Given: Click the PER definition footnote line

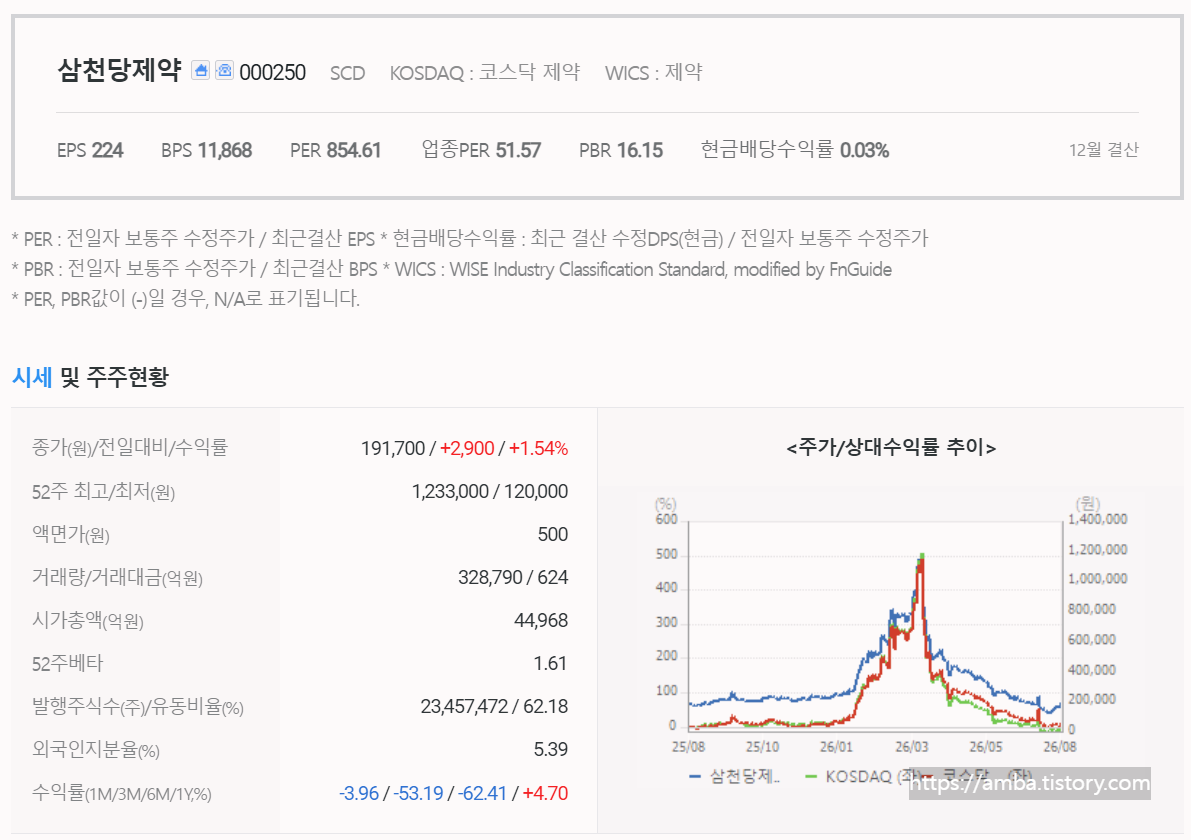Looking at the screenshot, I should tap(470, 239).
